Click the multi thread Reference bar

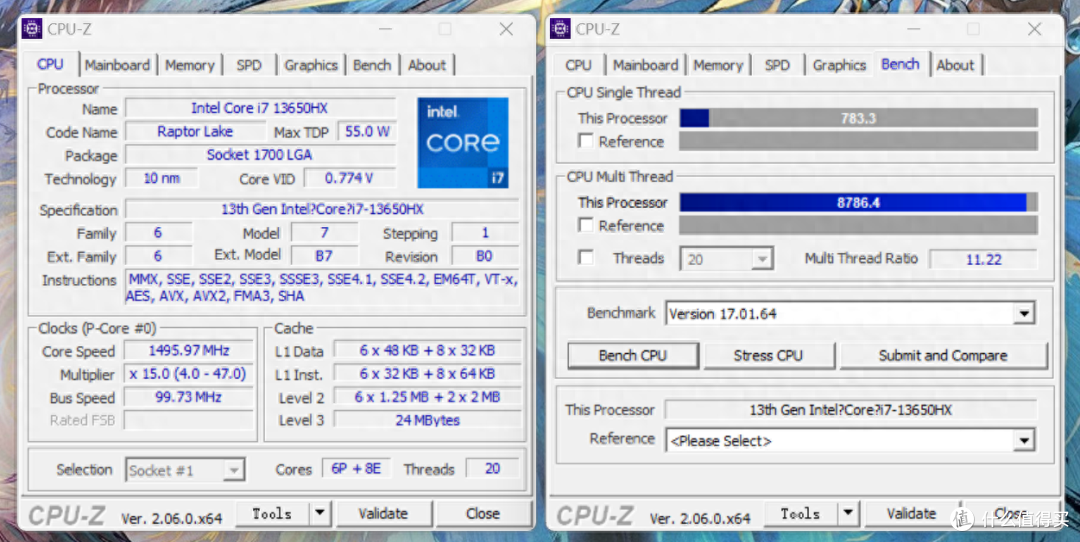click(x=858, y=225)
